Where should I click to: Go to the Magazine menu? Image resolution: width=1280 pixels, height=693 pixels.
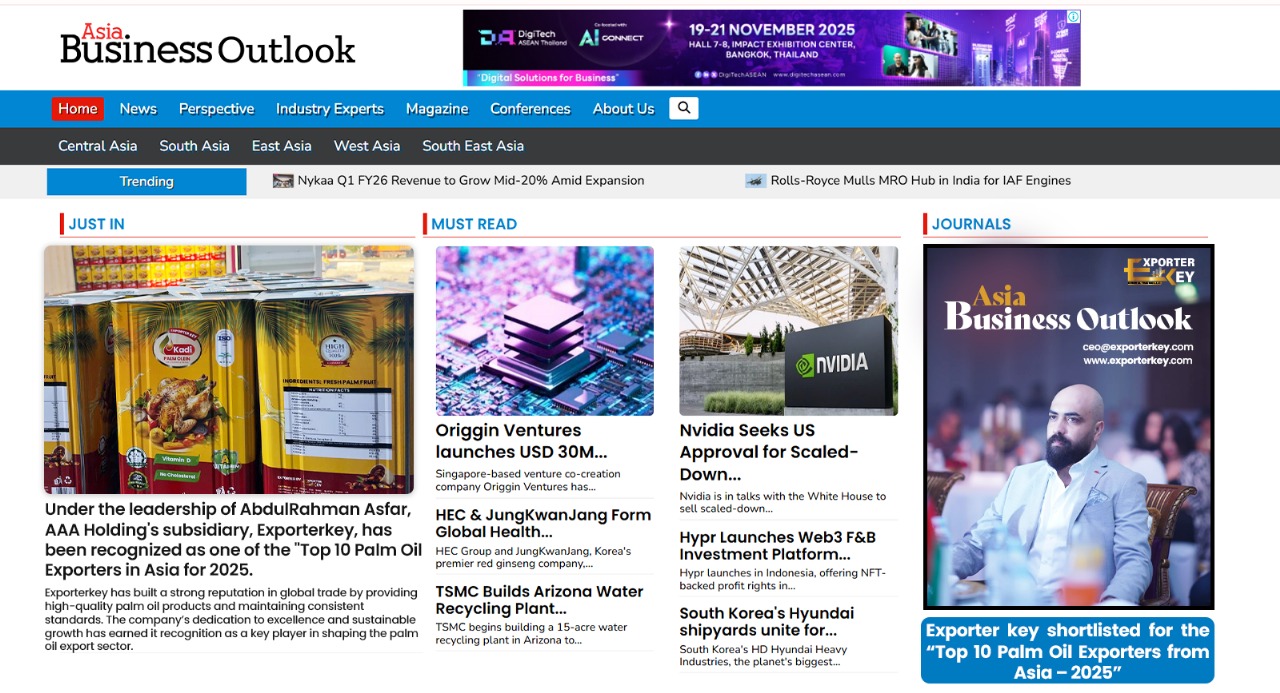pos(437,109)
